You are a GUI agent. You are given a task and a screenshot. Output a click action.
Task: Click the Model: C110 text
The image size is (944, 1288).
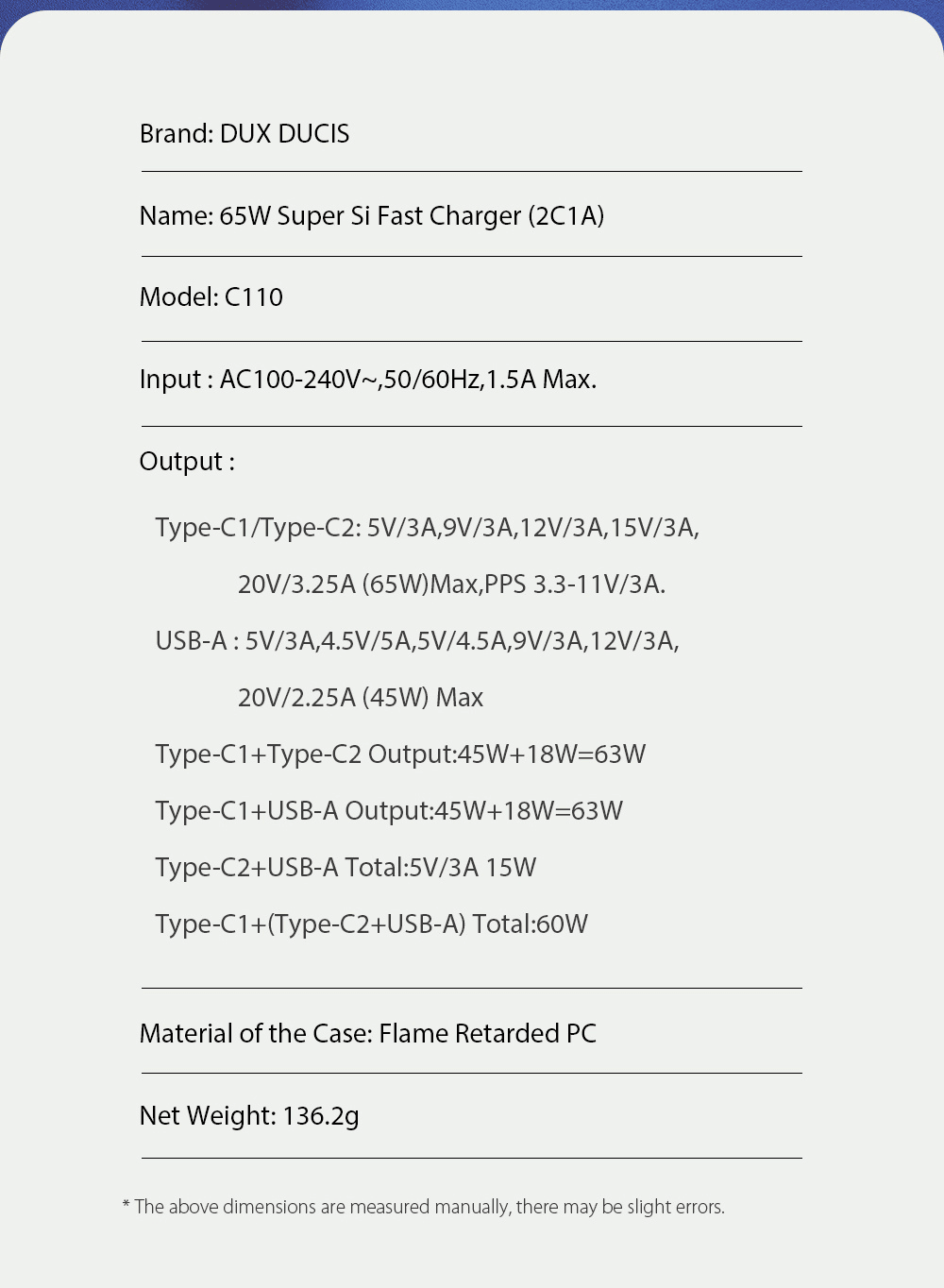coord(211,297)
